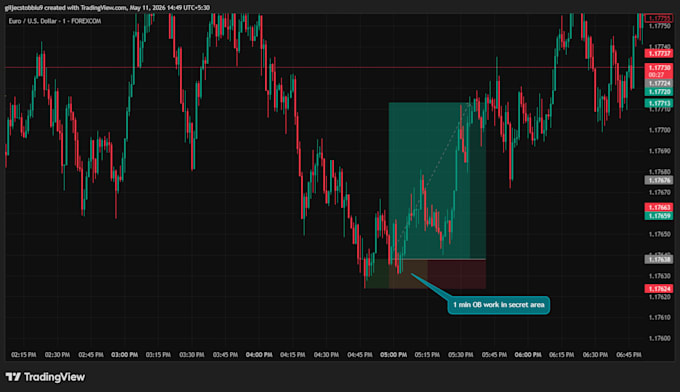Click the gray 1.17724 price label
Screen dimensions: 680x392
tap(659, 83)
